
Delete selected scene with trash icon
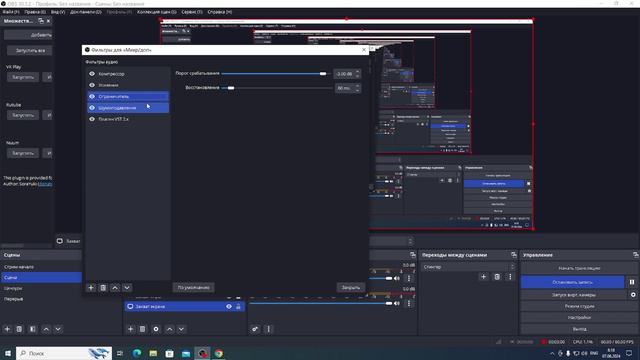(19, 329)
